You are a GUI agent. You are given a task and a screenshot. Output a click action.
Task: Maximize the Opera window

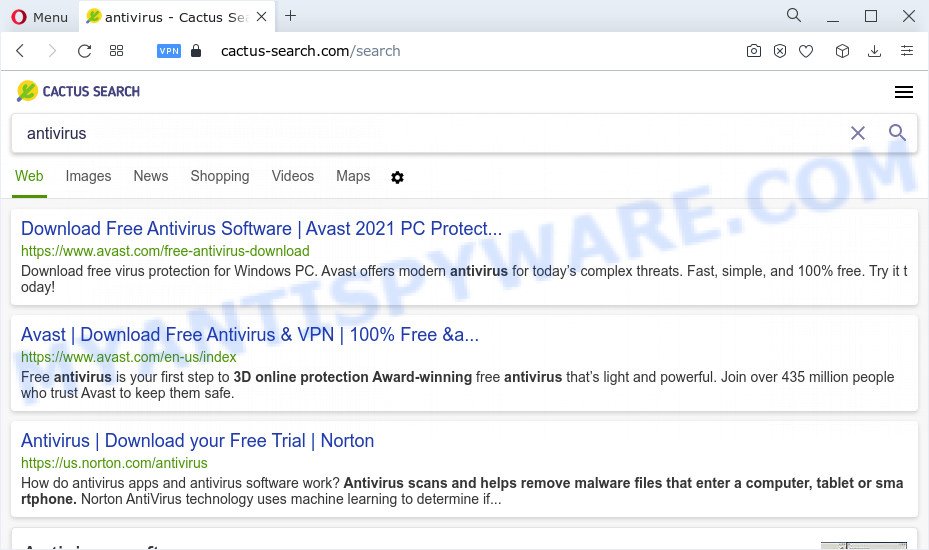click(871, 16)
